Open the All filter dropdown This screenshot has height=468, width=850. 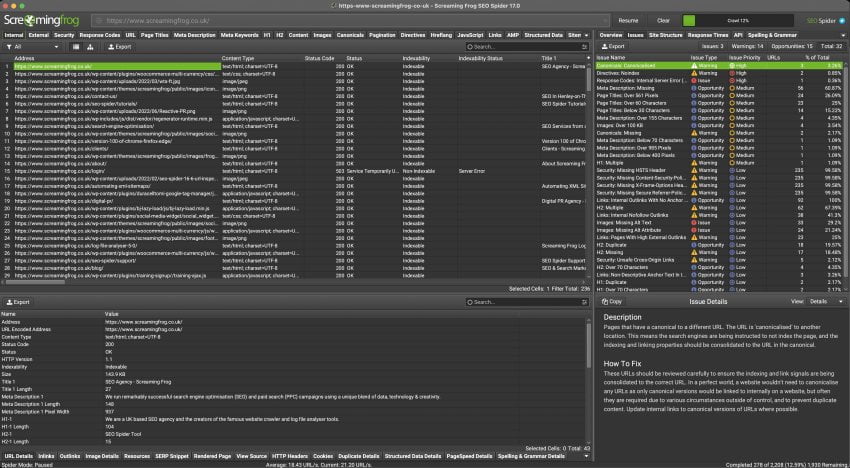point(33,47)
